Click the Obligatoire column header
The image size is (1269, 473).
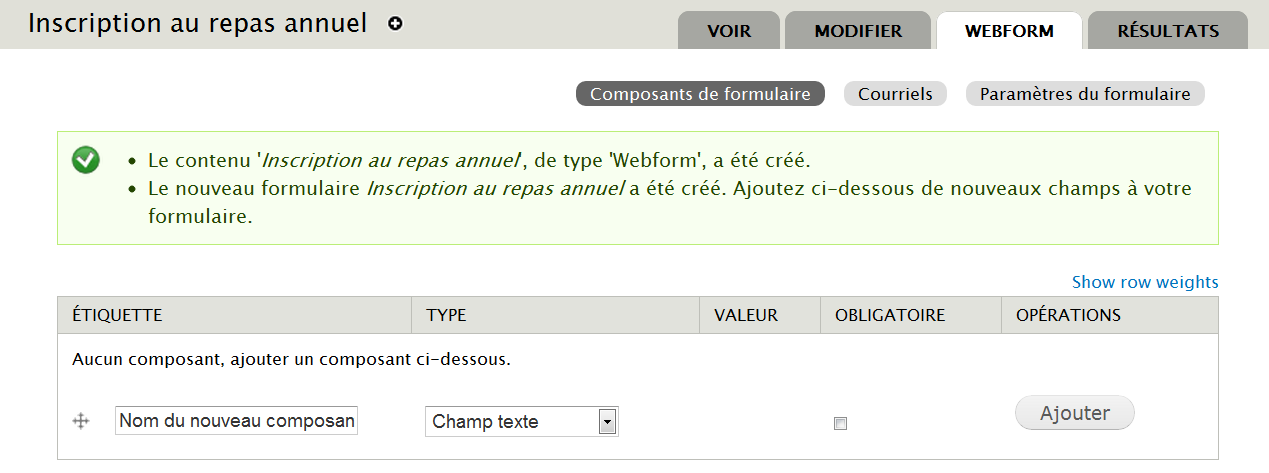[889, 315]
